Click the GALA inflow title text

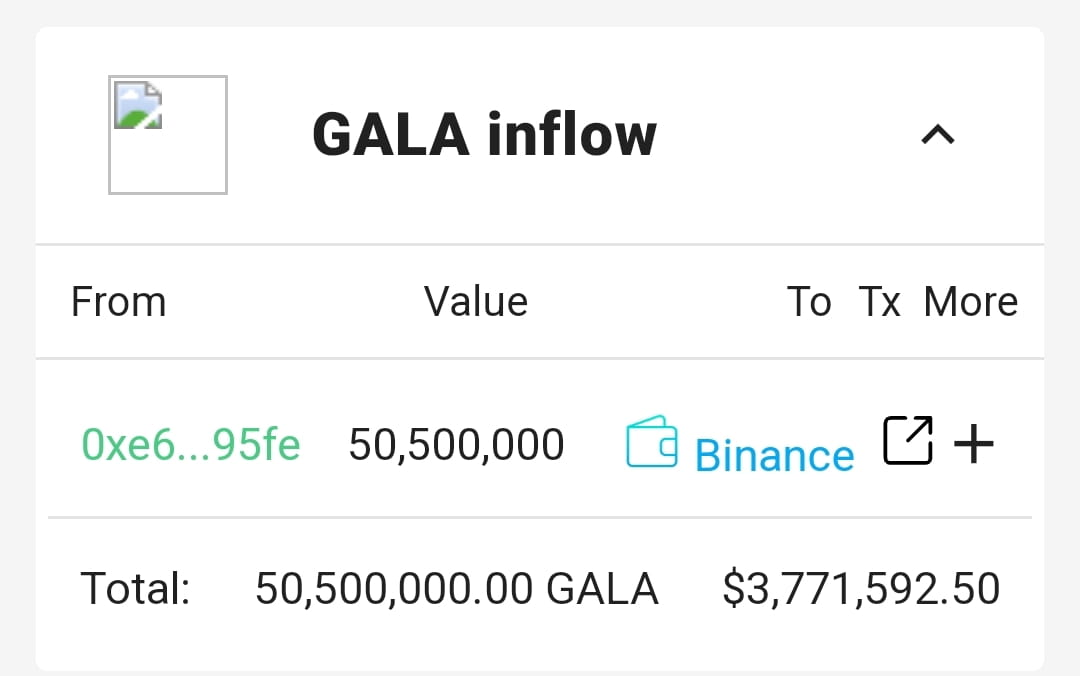[484, 133]
